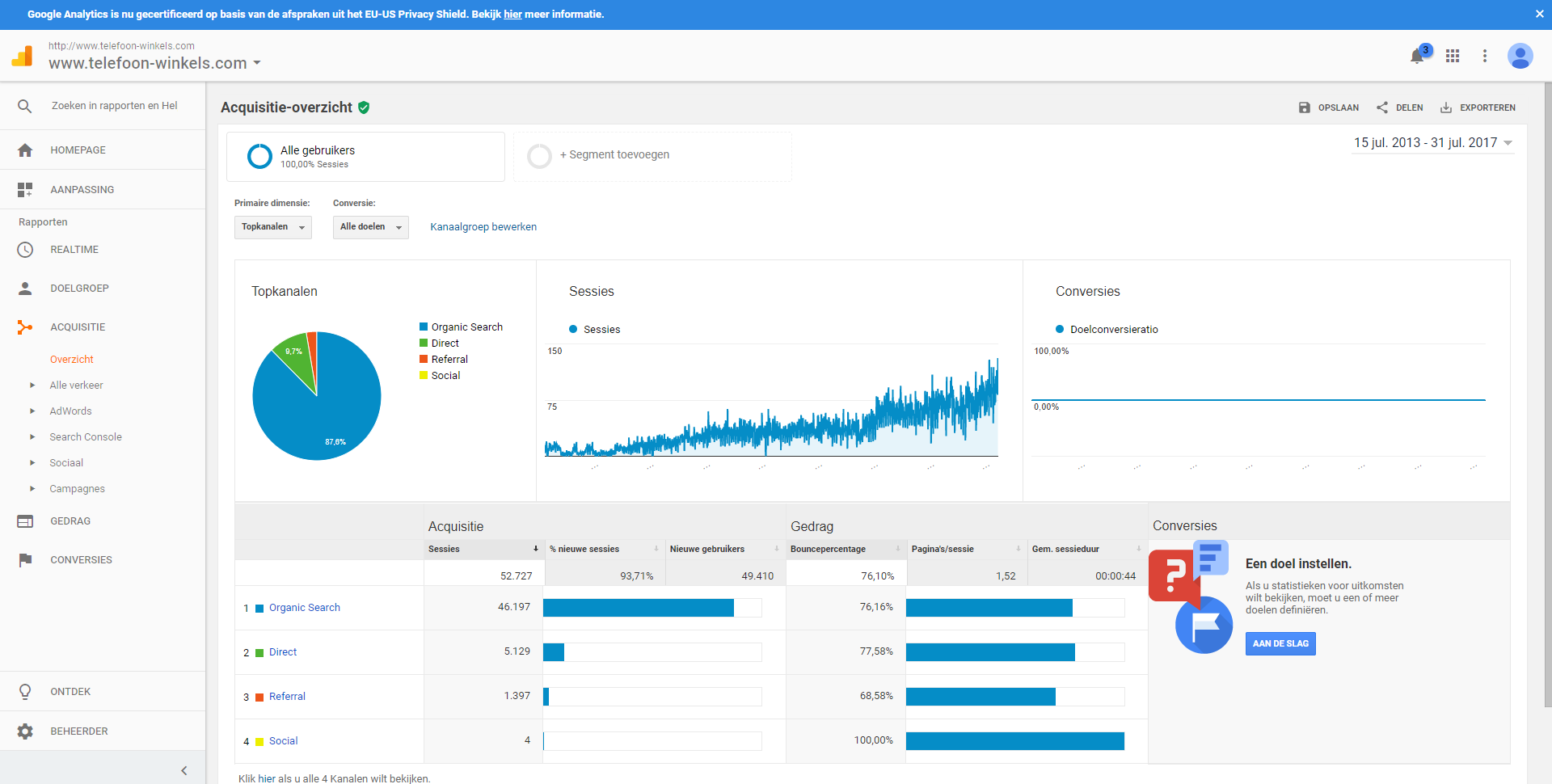Viewport: 1552px width, 784px height.
Task: Open the DOELGROEP reports section
Action: pos(79,289)
